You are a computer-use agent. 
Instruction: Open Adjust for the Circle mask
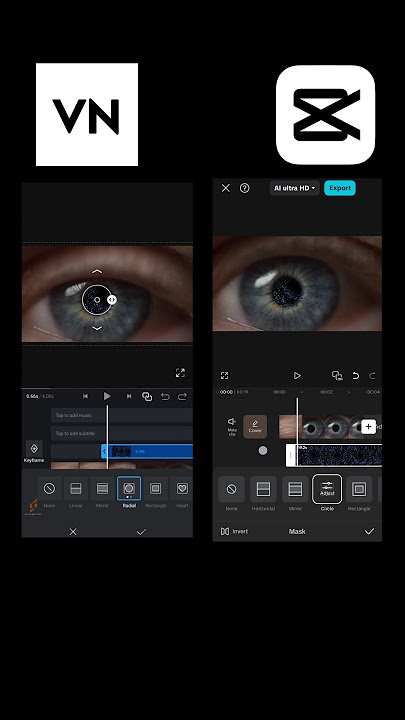[327, 489]
